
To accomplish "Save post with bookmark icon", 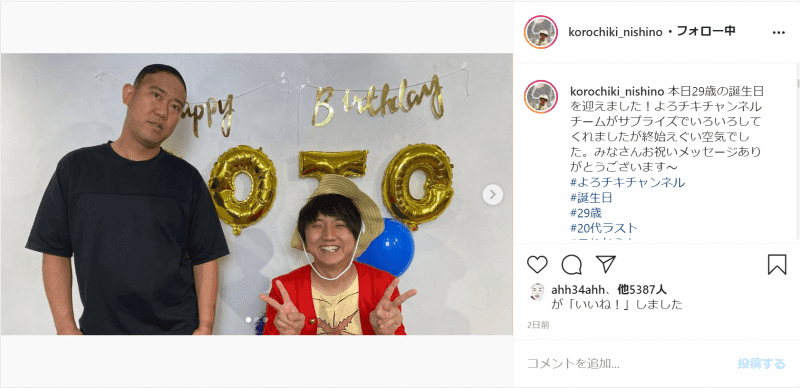I will [777, 264].
